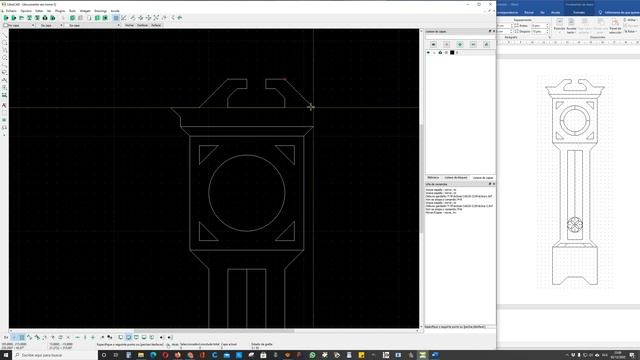Viewport: 640px width, 360px height.
Task: Select the Text tool in the left toolbar
Action: point(4,105)
